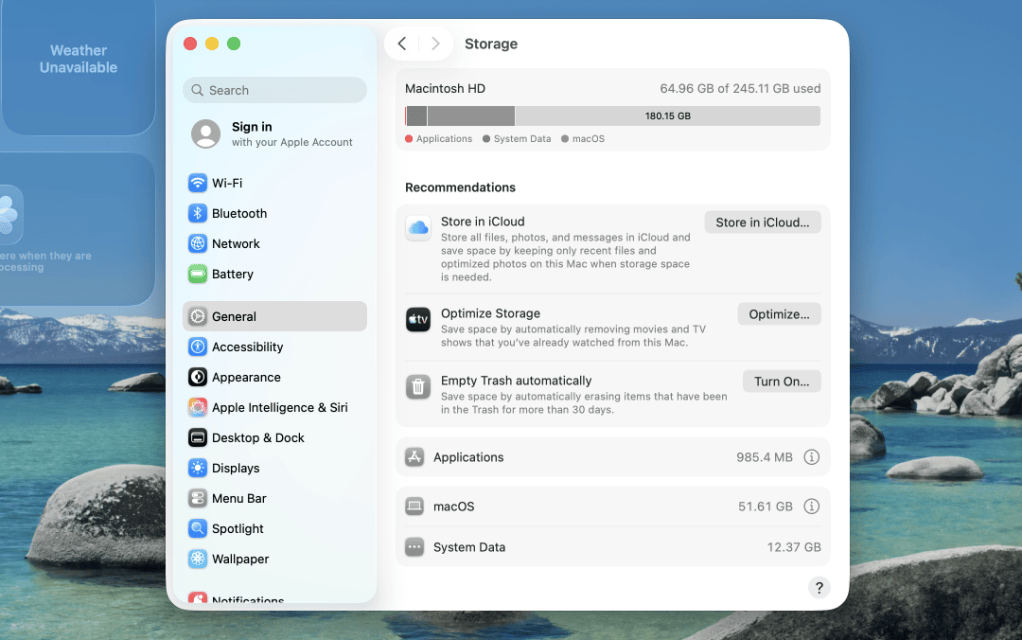The height and width of the screenshot is (640, 1022).
Task: Open the macOS storage row
Action: pyautogui.click(x=613, y=506)
